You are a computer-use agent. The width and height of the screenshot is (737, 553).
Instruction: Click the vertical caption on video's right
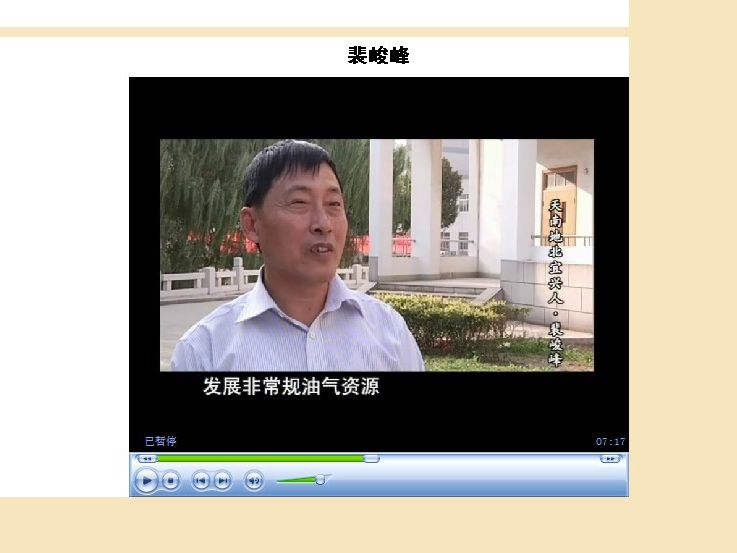click(555, 280)
